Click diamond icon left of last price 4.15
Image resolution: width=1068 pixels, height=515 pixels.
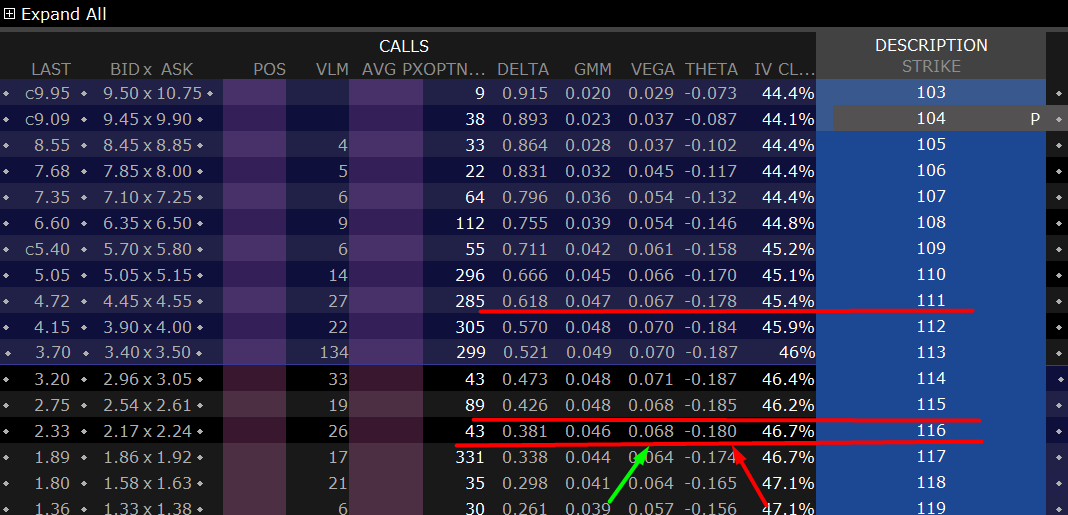[8, 327]
